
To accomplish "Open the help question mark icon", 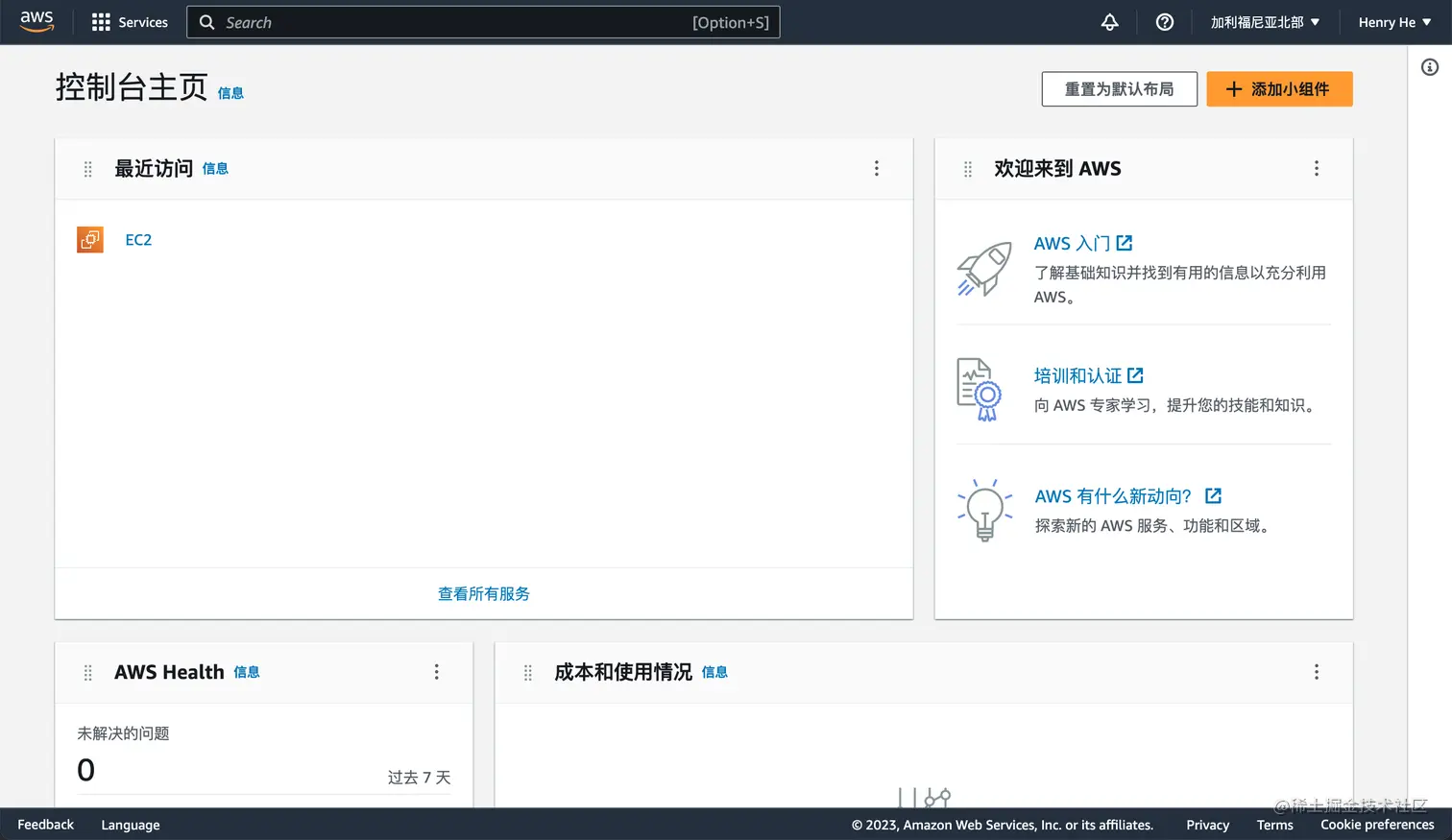I will tap(1165, 22).
